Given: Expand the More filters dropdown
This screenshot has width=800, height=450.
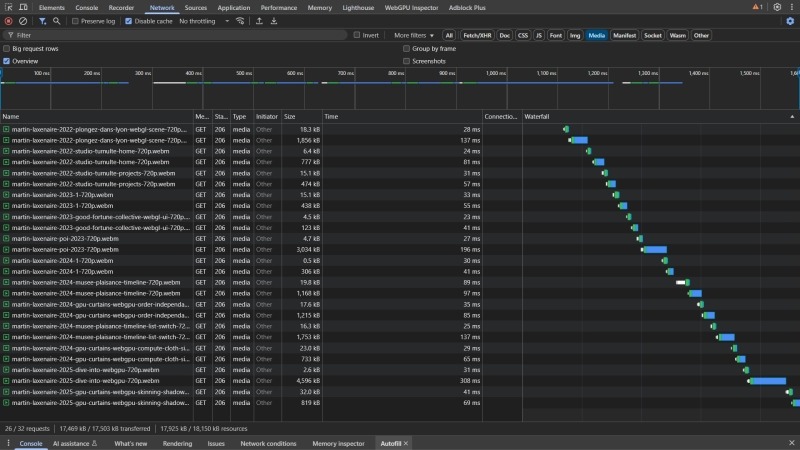Looking at the screenshot, I should point(415,35).
